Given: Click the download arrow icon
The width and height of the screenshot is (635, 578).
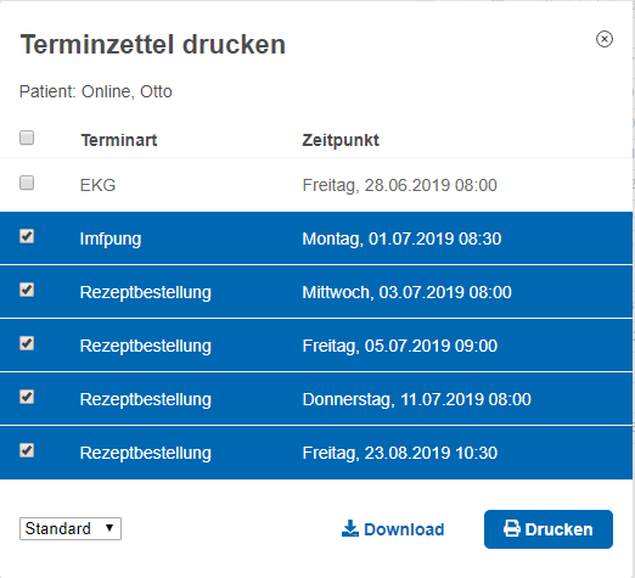Looking at the screenshot, I should coord(350,529).
